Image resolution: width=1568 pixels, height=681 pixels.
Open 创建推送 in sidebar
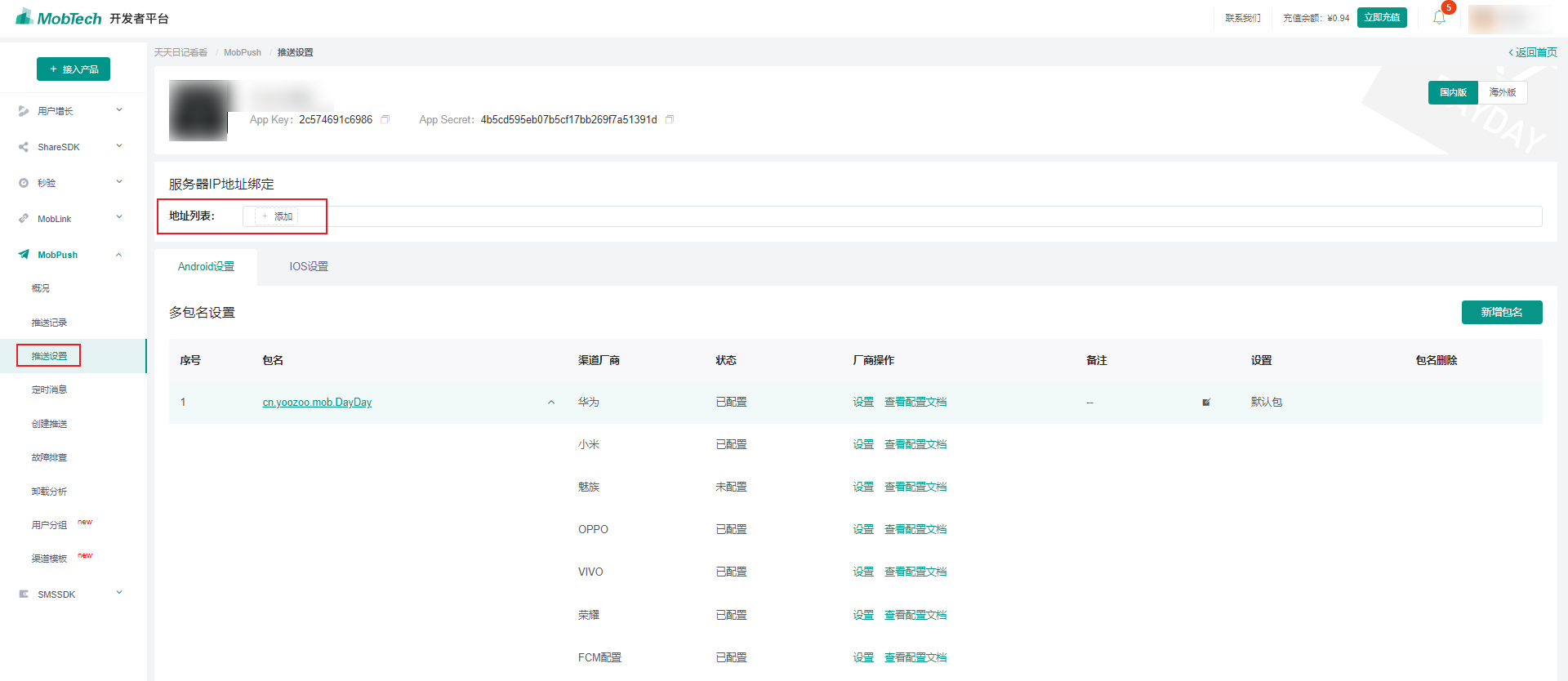(x=49, y=424)
